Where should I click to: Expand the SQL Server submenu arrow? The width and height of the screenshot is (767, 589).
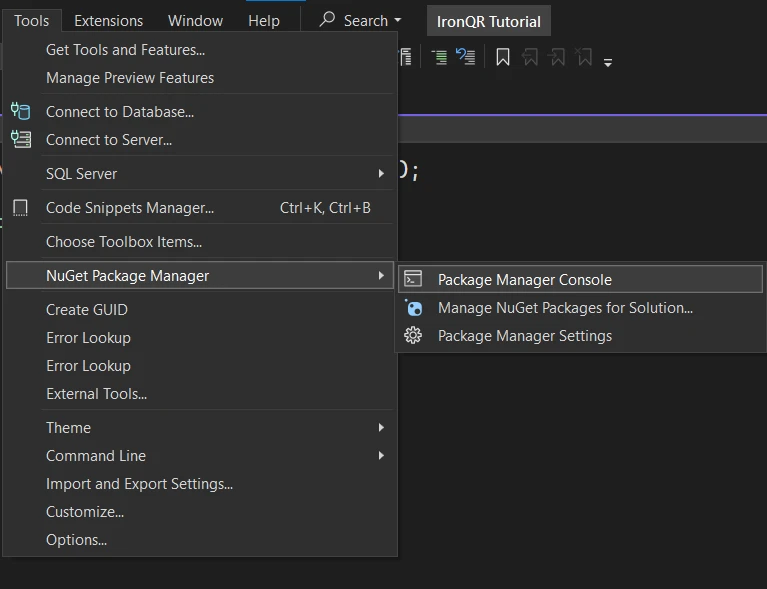381,174
